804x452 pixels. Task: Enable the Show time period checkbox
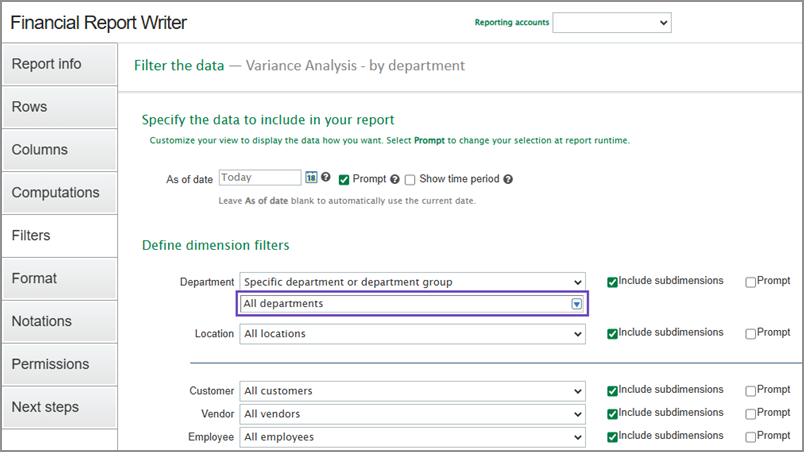point(410,180)
